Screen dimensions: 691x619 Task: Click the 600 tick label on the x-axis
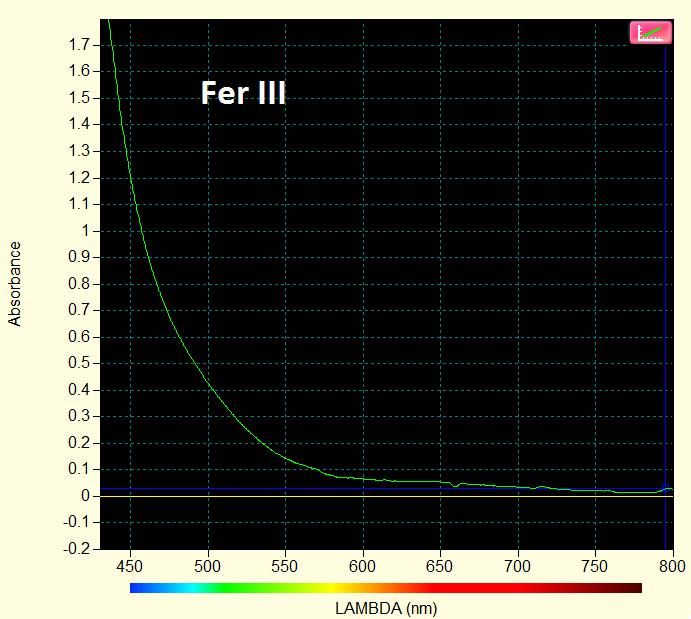pos(363,564)
